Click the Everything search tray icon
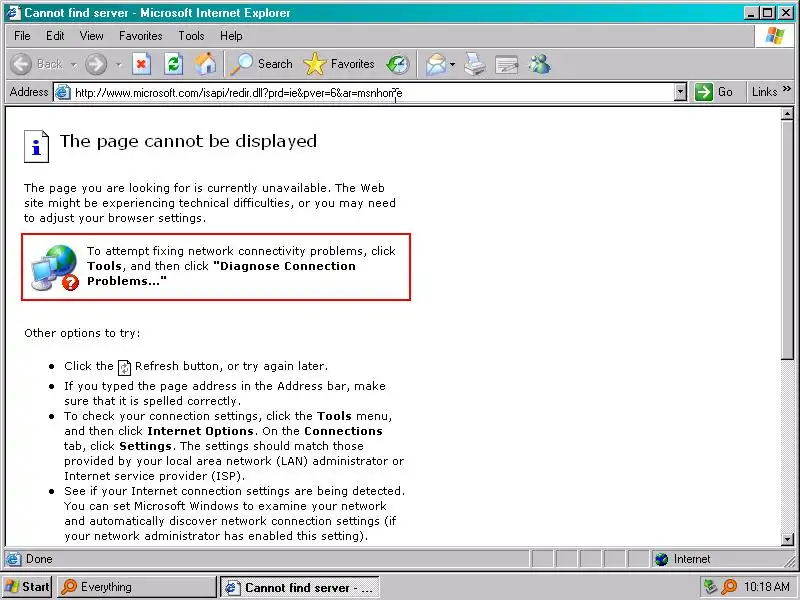The width and height of the screenshot is (800, 600). tap(729, 587)
